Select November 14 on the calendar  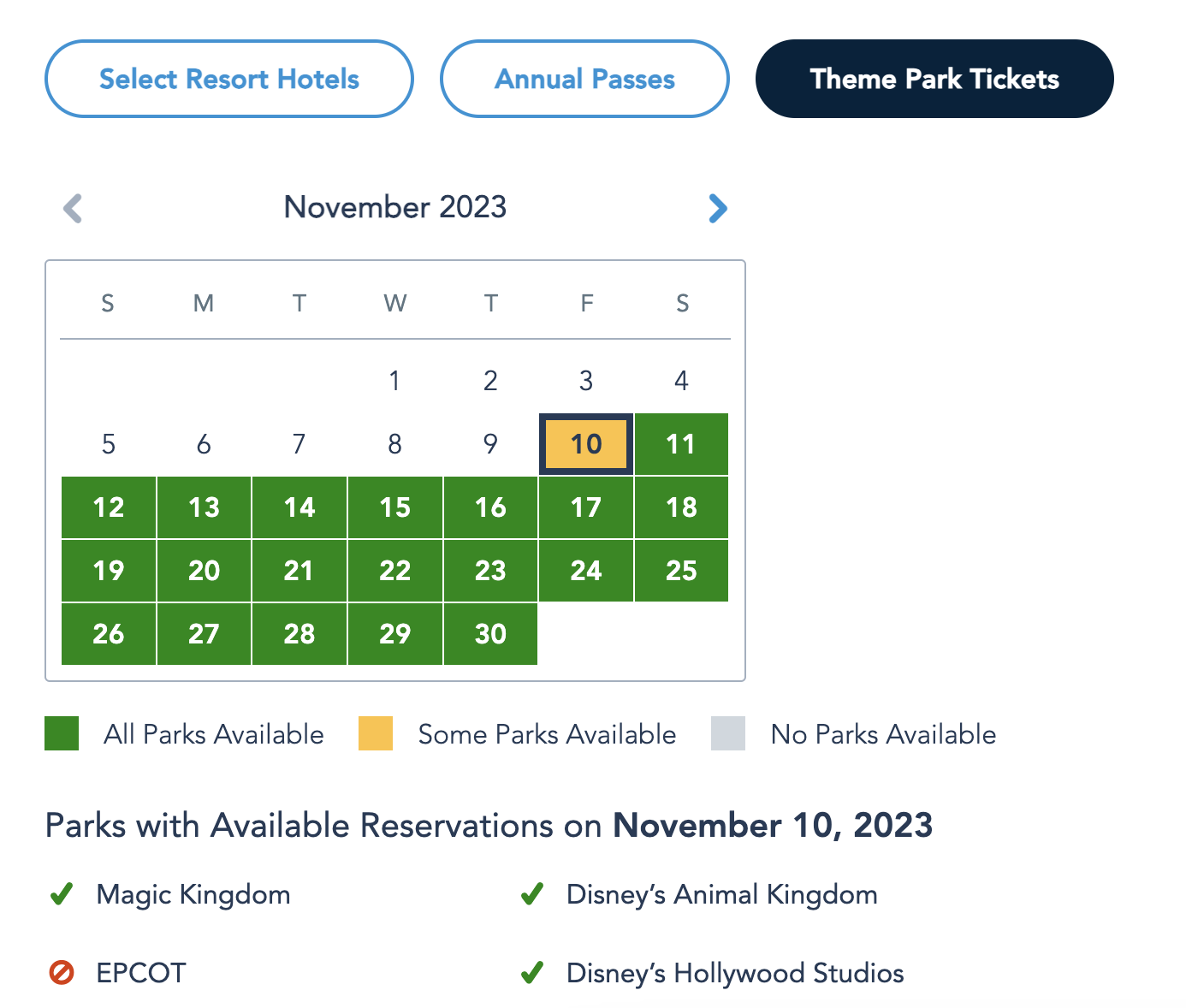click(299, 507)
